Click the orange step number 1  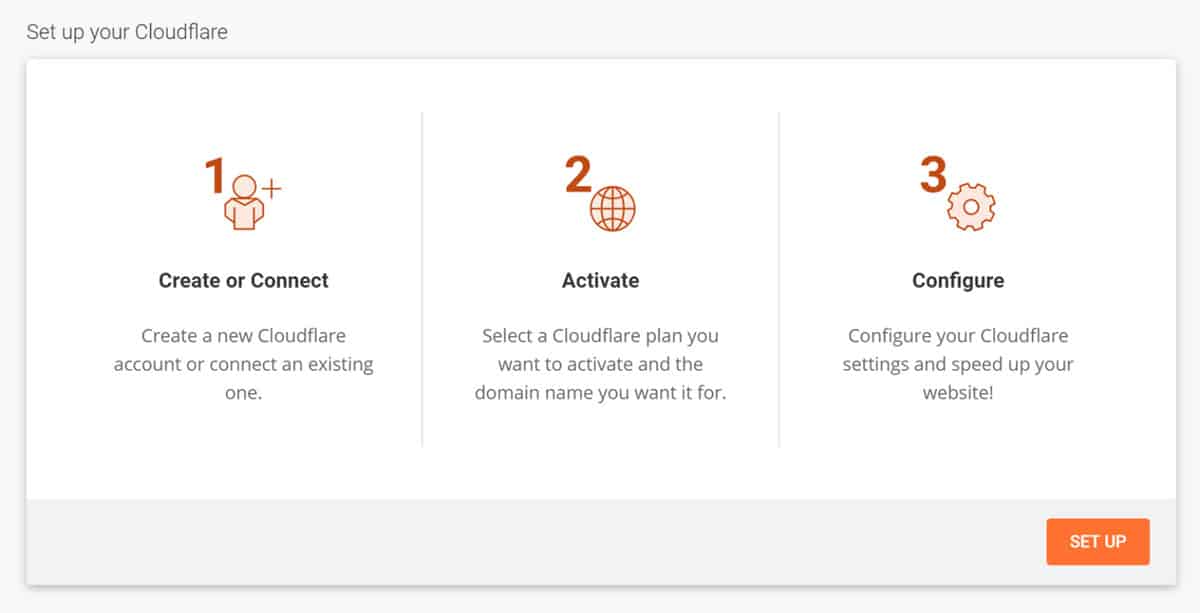click(x=214, y=175)
